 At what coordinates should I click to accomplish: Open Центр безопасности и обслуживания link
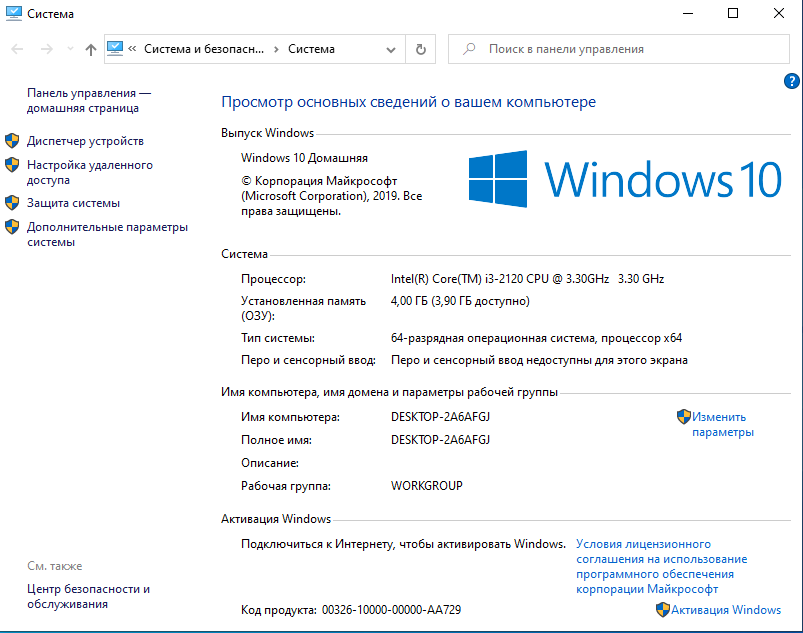pos(89,596)
